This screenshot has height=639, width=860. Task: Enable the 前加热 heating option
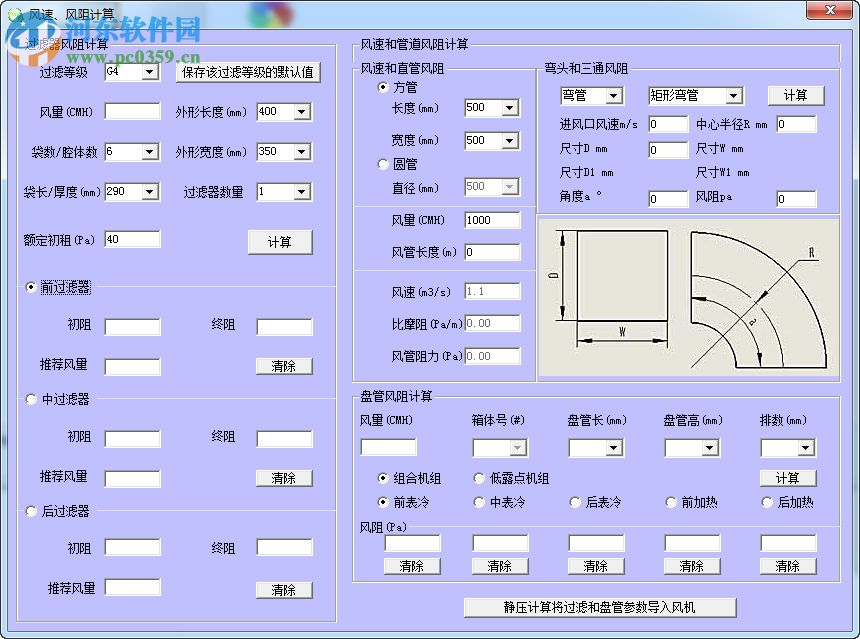coord(670,501)
